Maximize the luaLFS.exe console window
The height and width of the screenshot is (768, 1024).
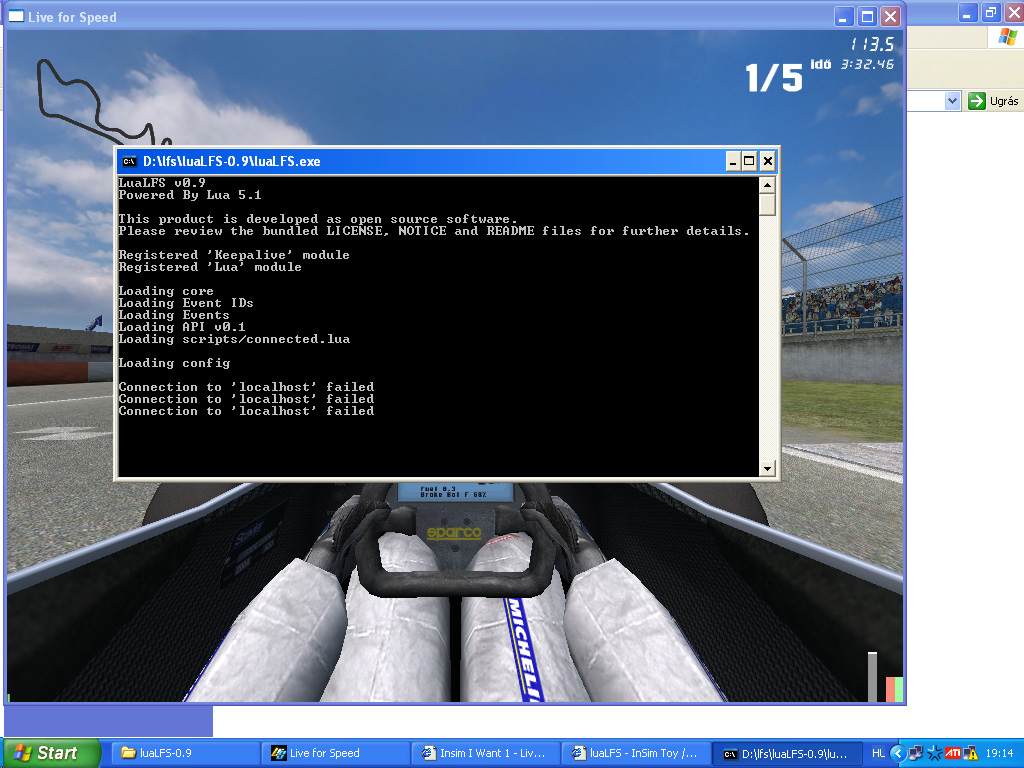pos(750,161)
